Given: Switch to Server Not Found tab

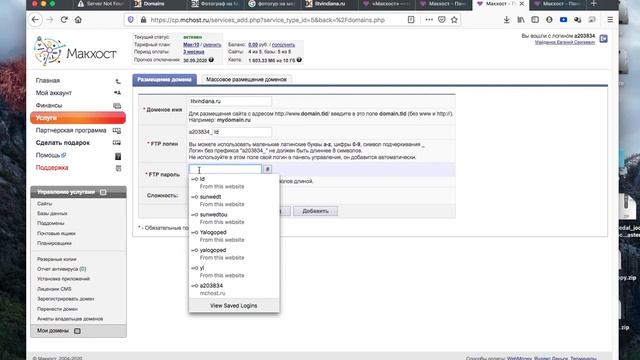Looking at the screenshot, I should 100,4.
